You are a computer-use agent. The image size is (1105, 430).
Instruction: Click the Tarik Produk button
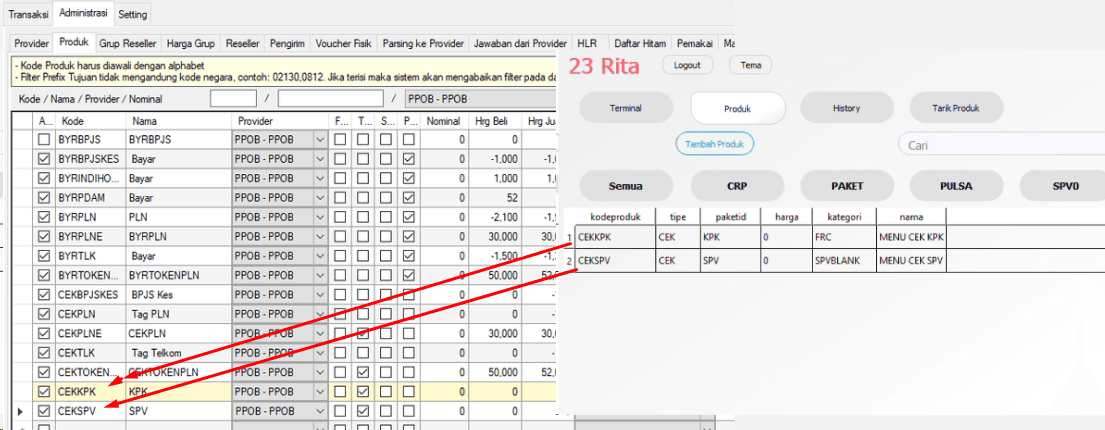(x=956, y=109)
